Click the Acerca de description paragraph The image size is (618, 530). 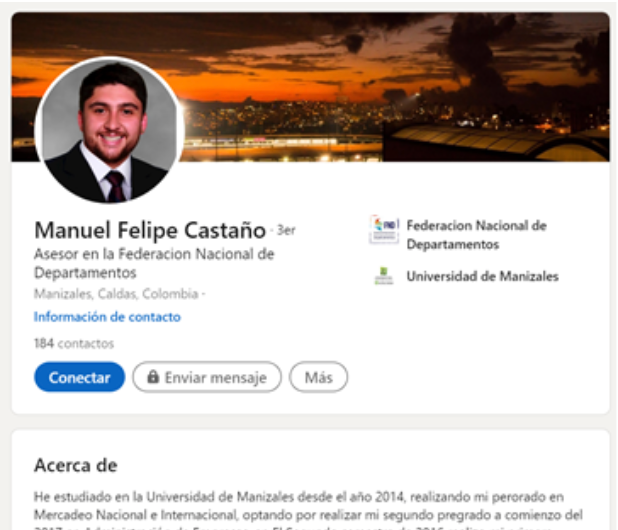pyautogui.click(x=308, y=510)
